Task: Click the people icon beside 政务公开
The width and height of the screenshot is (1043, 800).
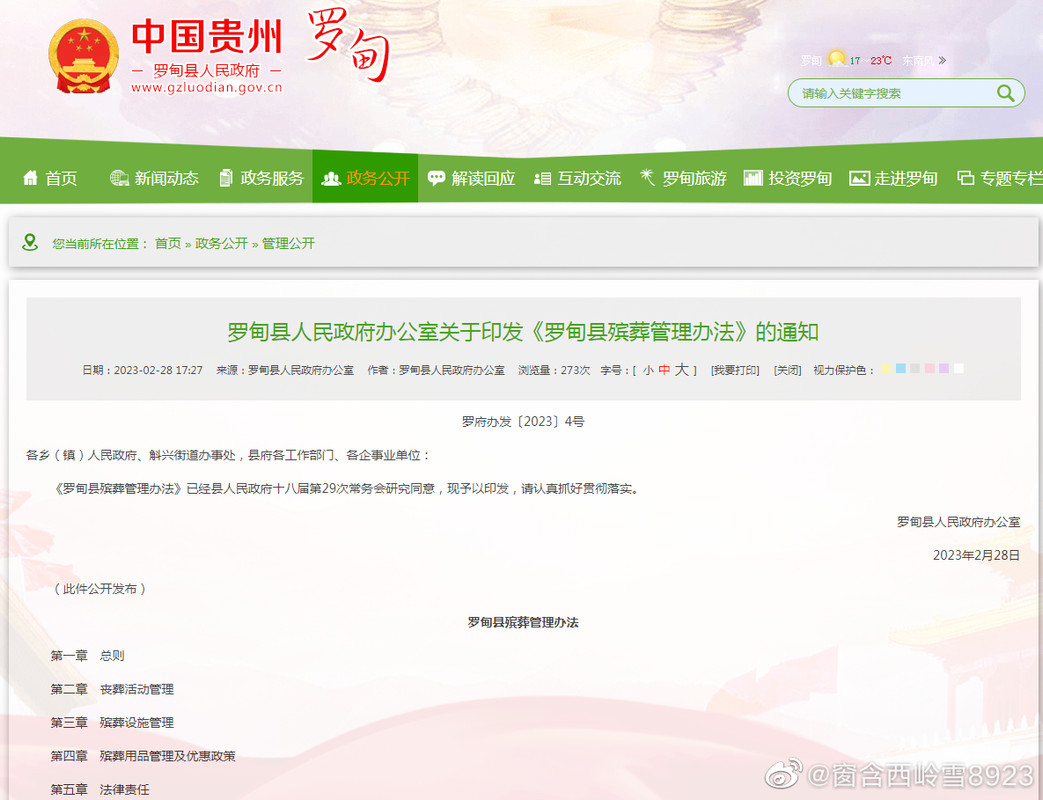Action: click(x=331, y=178)
